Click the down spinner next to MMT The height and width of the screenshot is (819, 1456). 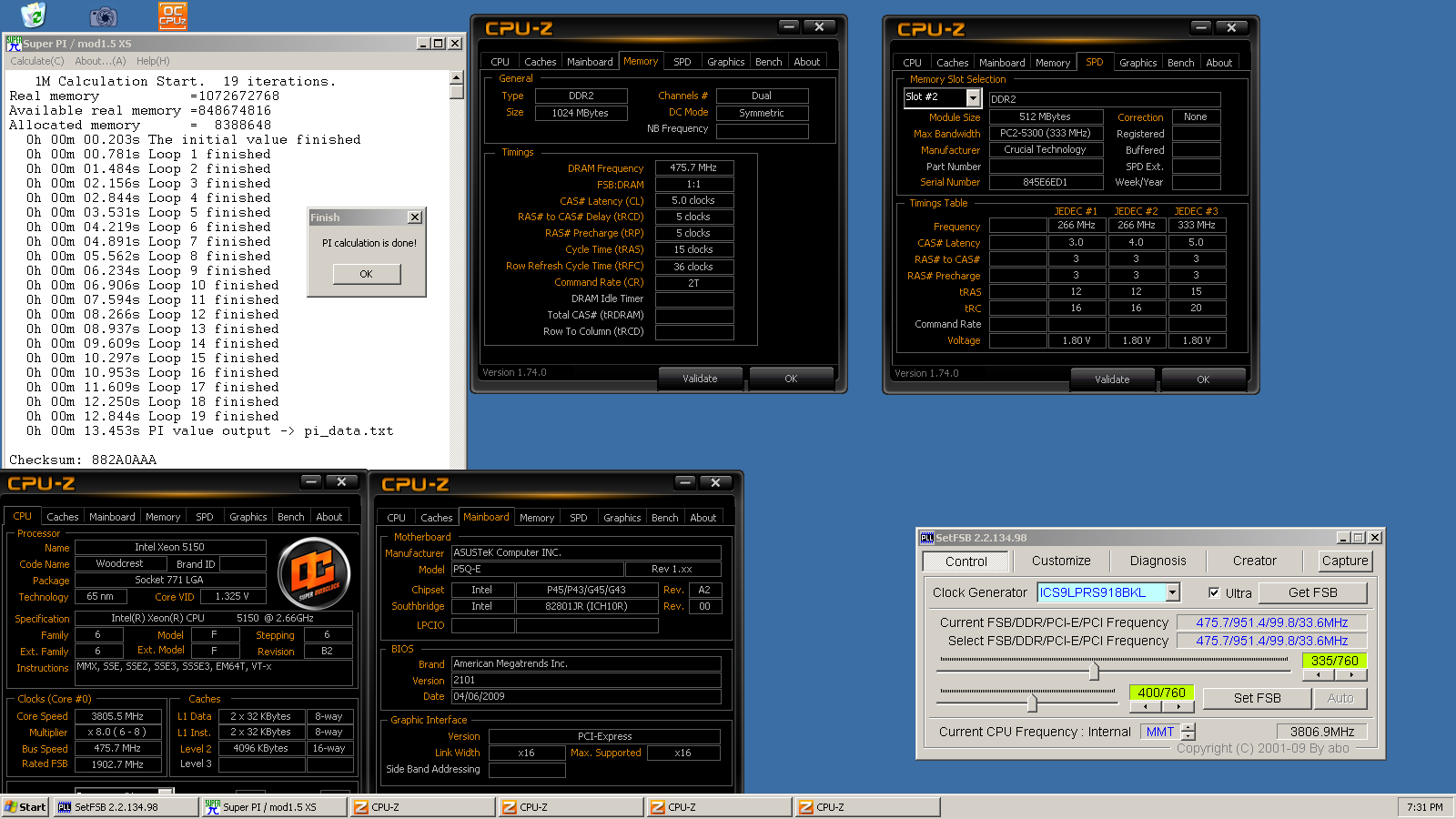click(x=1188, y=736)
